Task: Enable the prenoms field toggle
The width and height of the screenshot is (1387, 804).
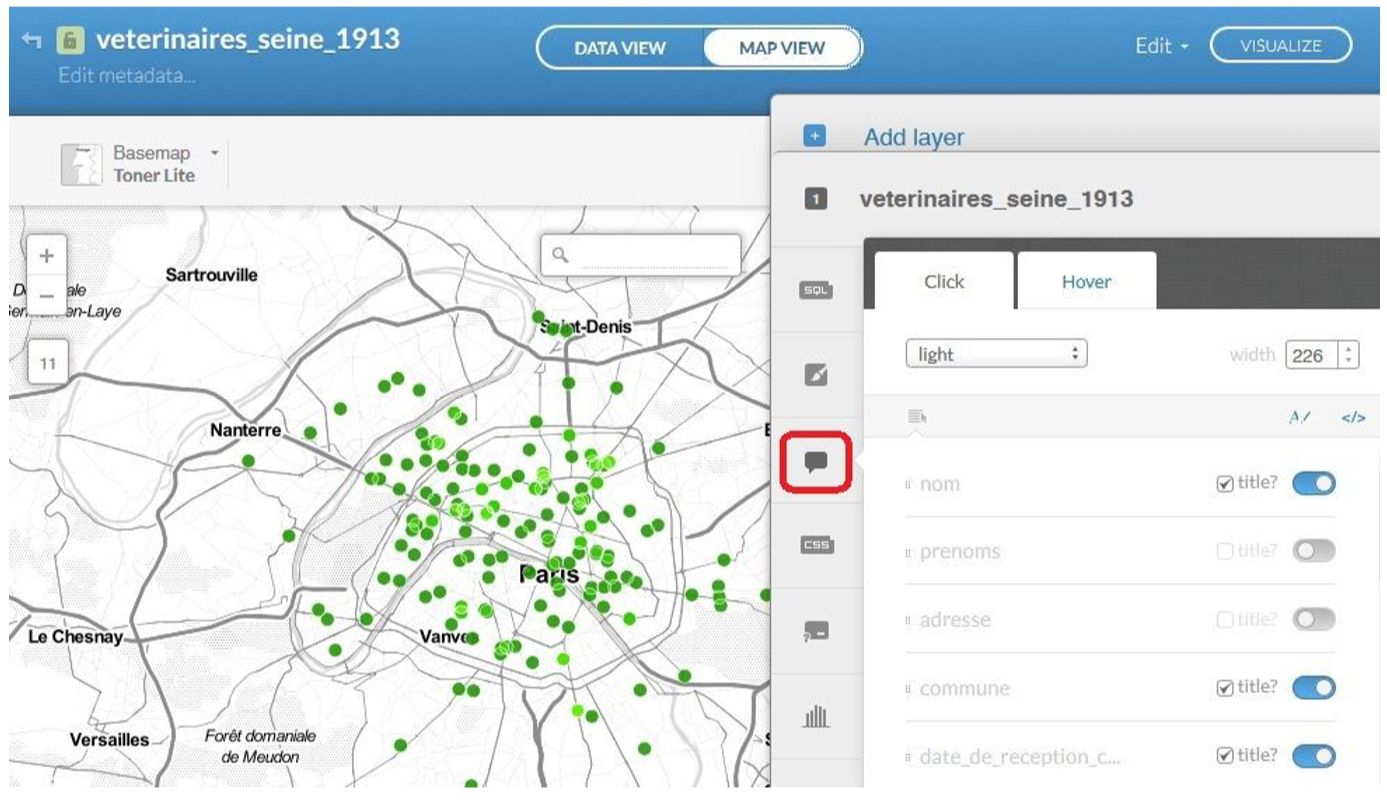Action: tap(1313, 551)
